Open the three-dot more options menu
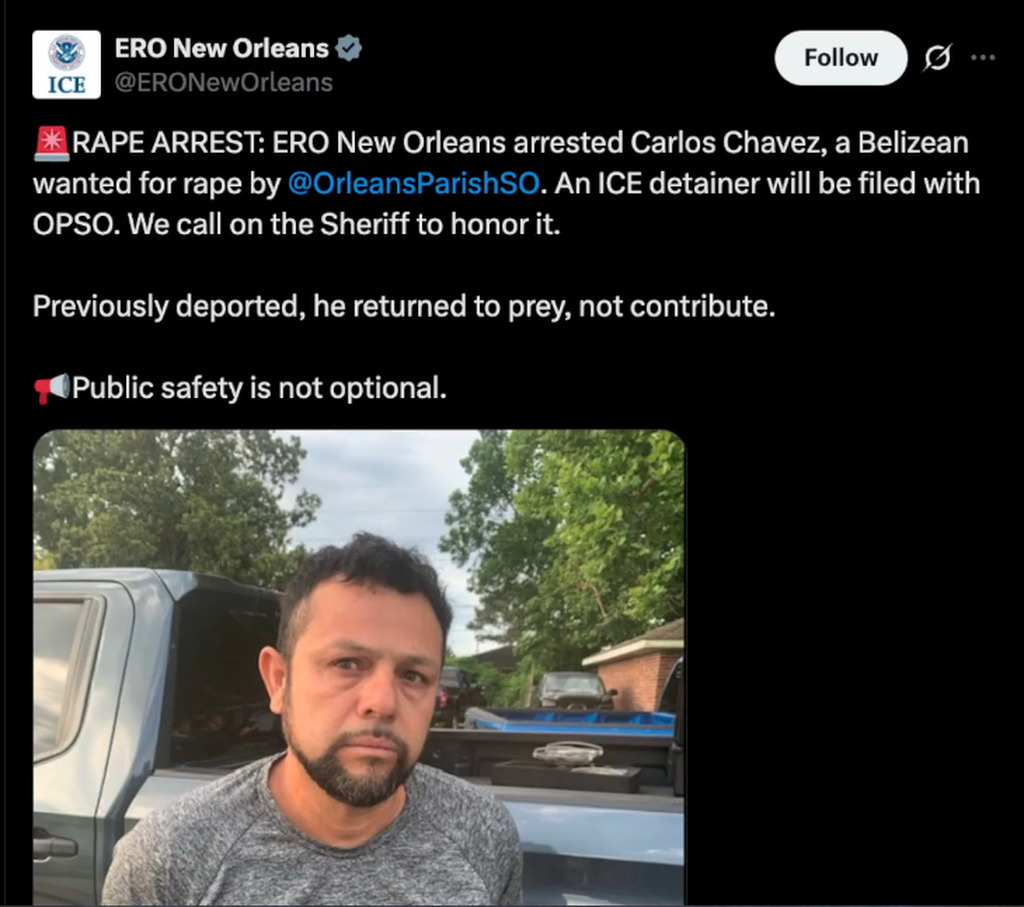1024x907 pixels. (x=983, y=58)
